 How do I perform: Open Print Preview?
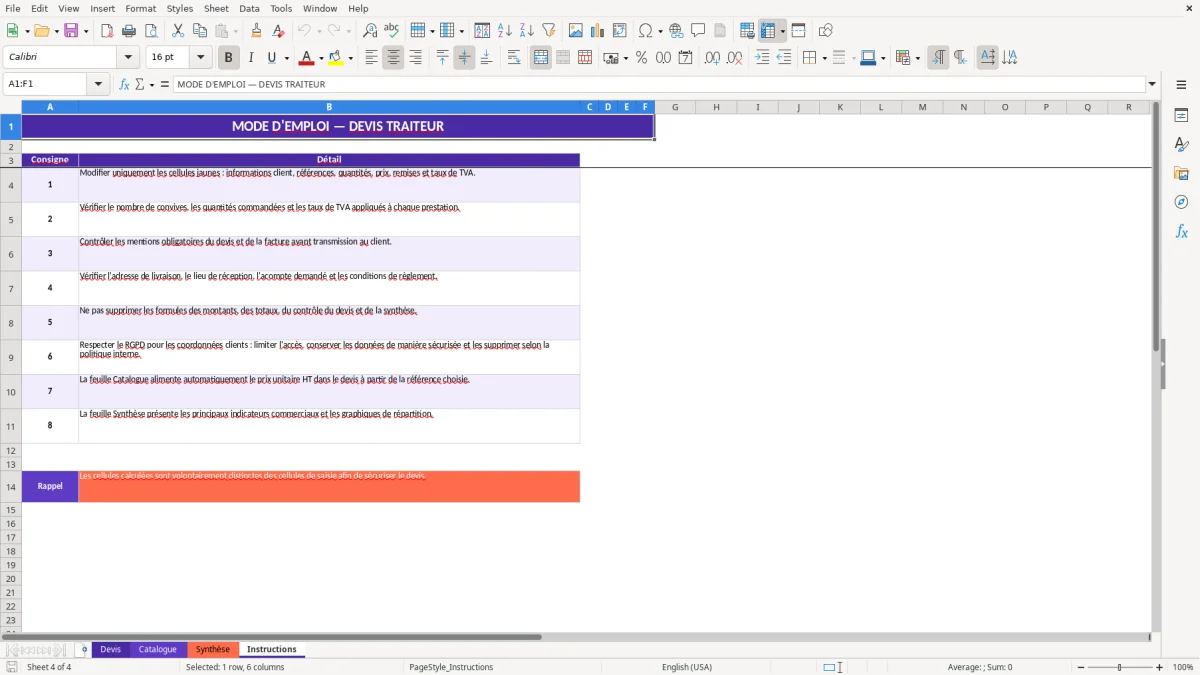[151, 31]
